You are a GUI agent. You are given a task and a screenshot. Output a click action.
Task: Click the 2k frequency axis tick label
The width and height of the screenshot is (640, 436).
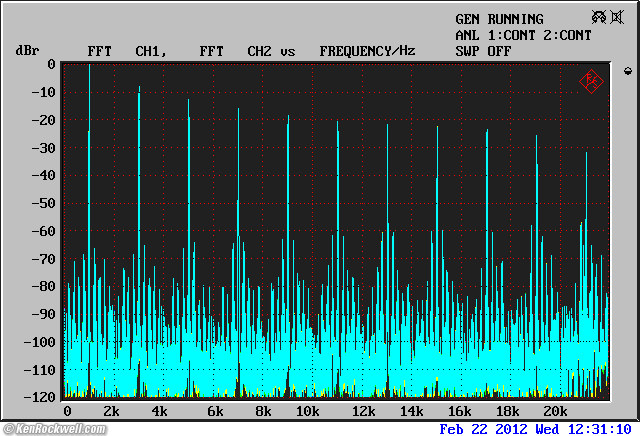coord(112,411)
